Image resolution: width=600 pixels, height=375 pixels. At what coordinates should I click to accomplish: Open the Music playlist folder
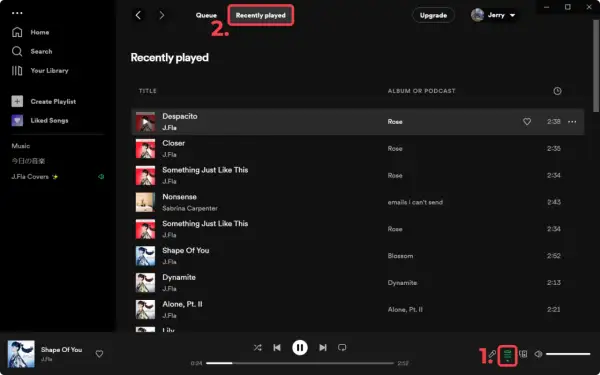coord(21,146)
